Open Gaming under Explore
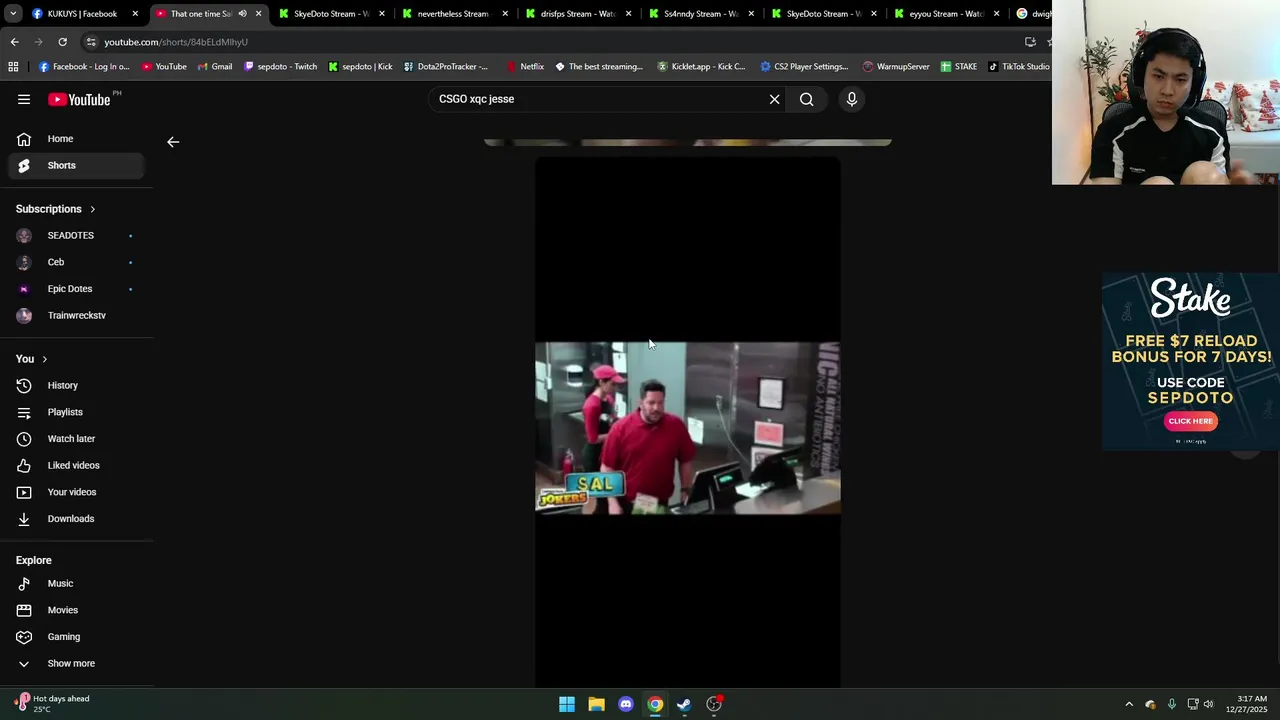 77,637
